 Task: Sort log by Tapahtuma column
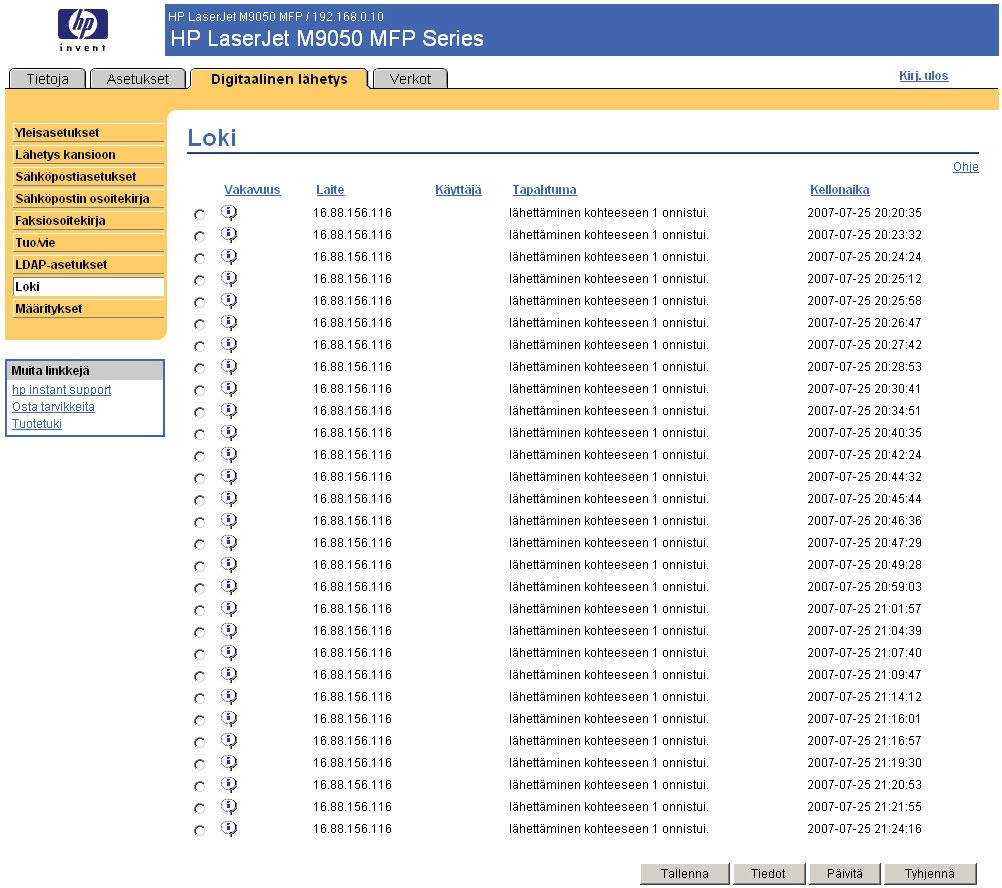(x=544, y=190)
